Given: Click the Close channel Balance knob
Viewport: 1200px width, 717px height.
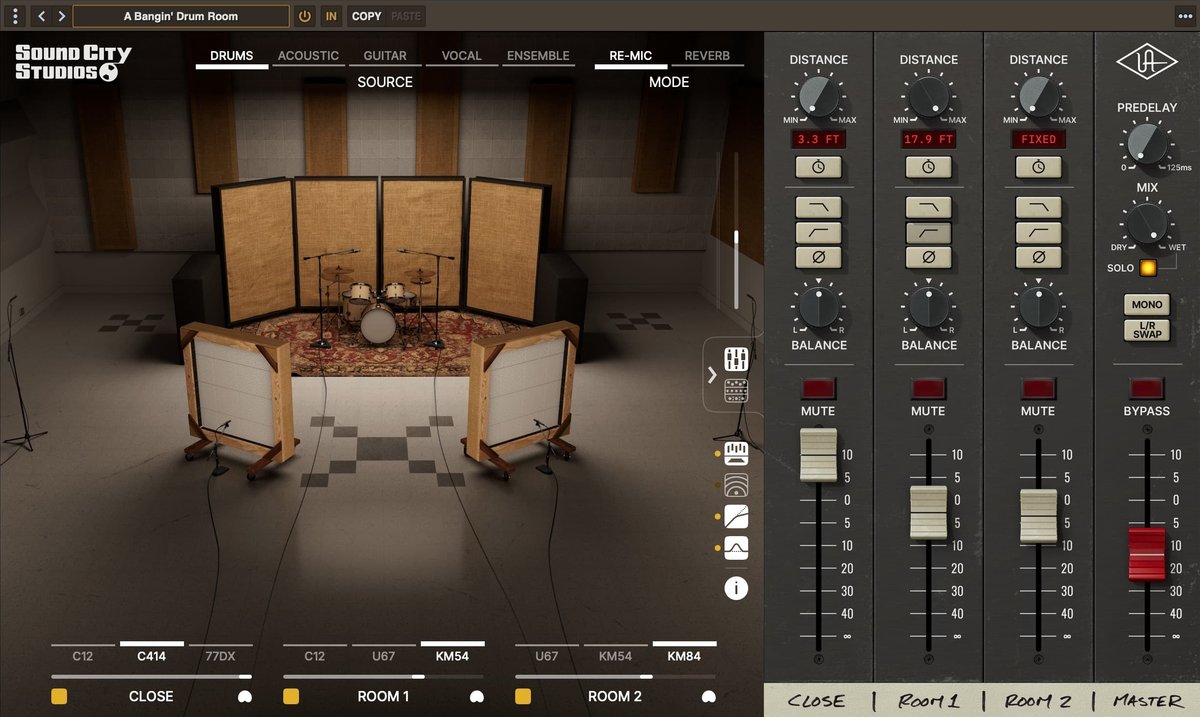Looking at the screenshot, I should [818, 308].
